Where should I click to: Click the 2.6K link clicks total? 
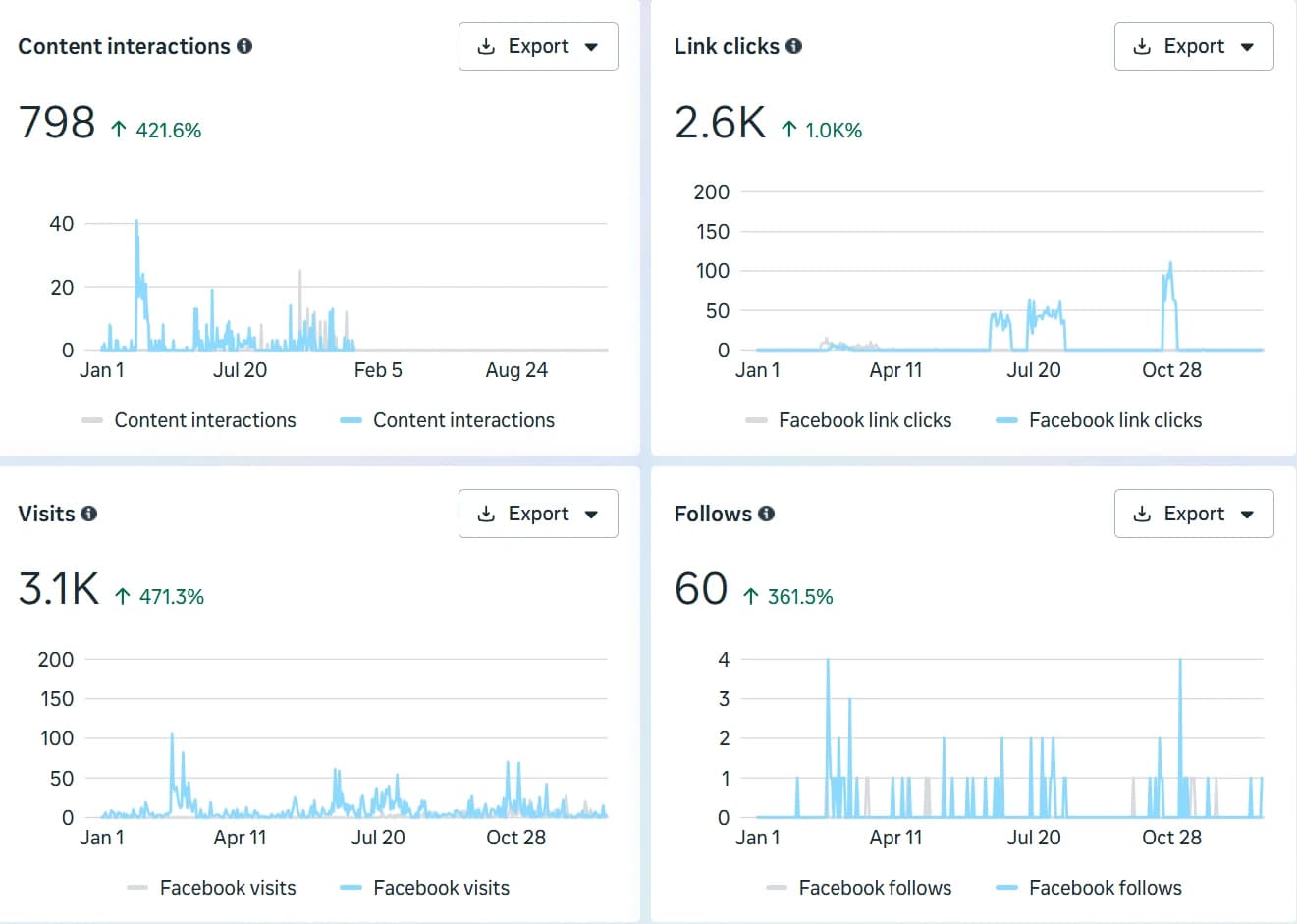720,123
